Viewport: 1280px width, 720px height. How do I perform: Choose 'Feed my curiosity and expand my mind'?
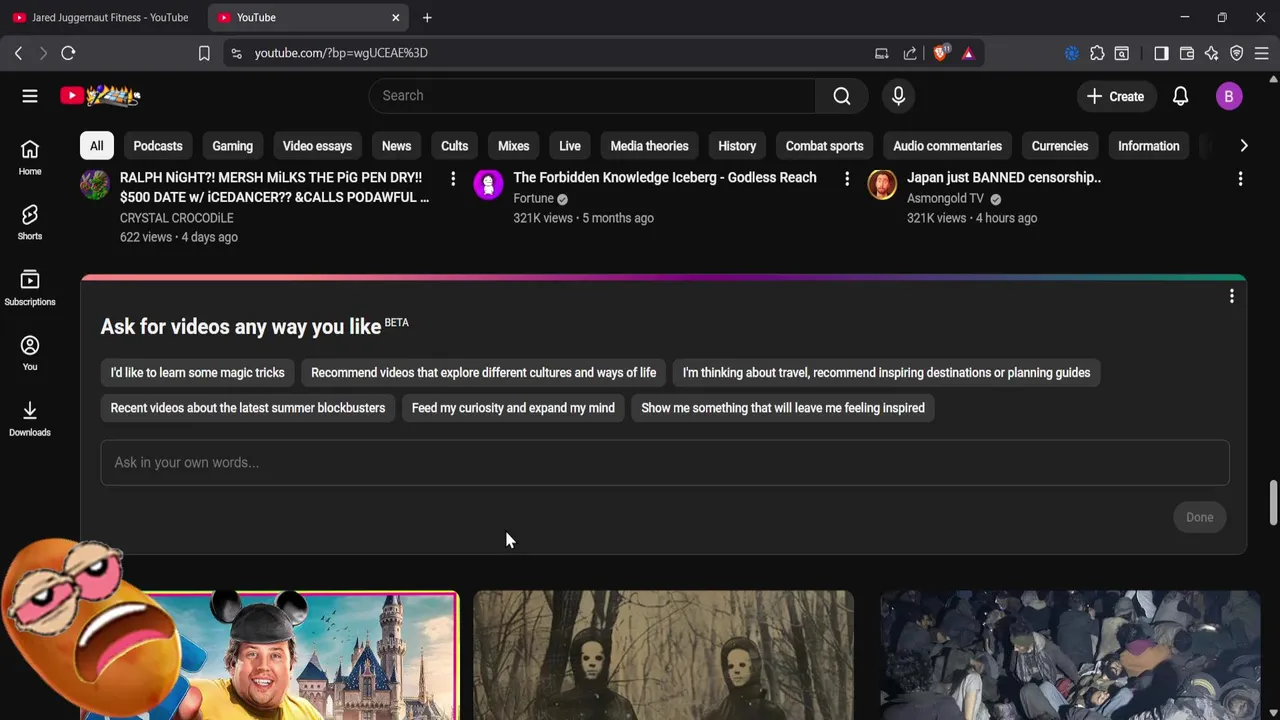point(513,408)
